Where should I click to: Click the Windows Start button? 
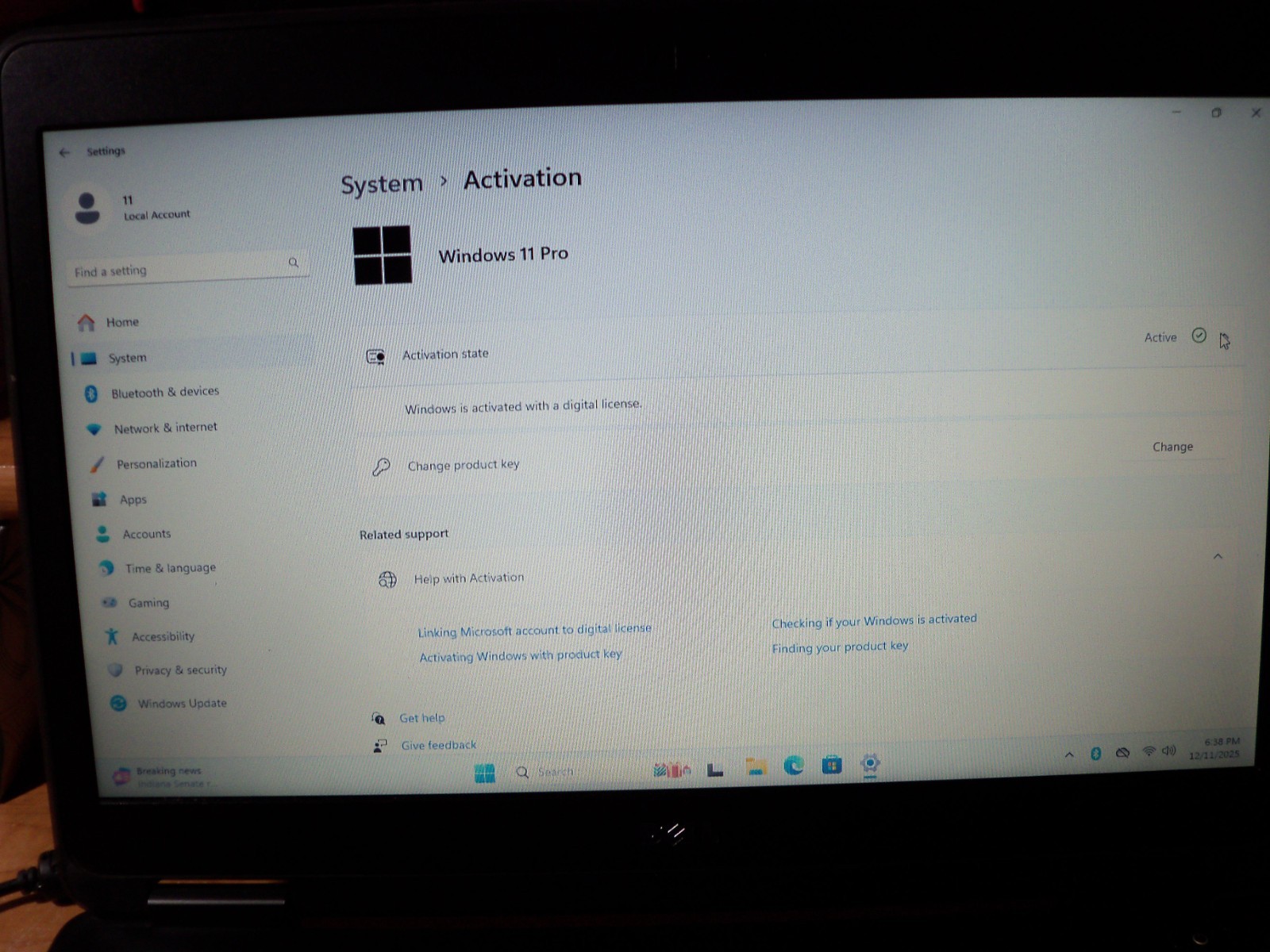pyautogui.click(x=484, y=773)
